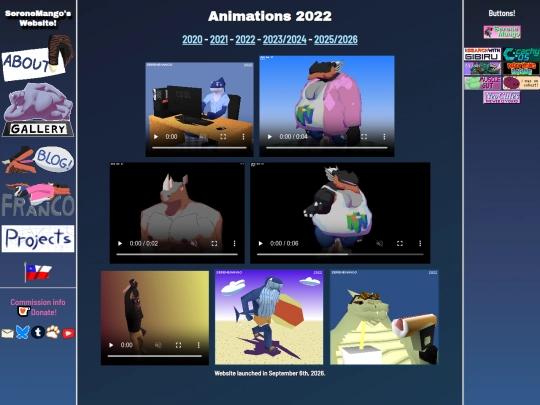
Task: Open fullscreen on the pink jacket video
Action: coord(364,137)
